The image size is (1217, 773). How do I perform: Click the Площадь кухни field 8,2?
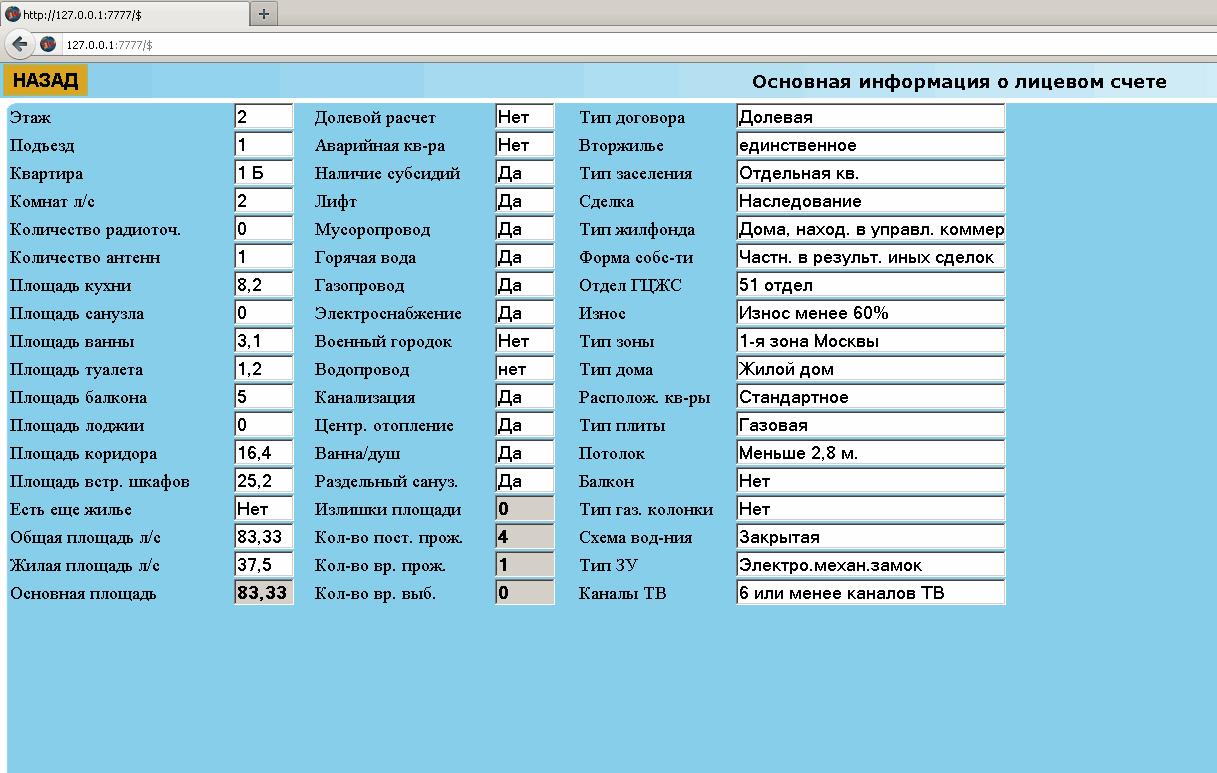click(x=264, y=285)
